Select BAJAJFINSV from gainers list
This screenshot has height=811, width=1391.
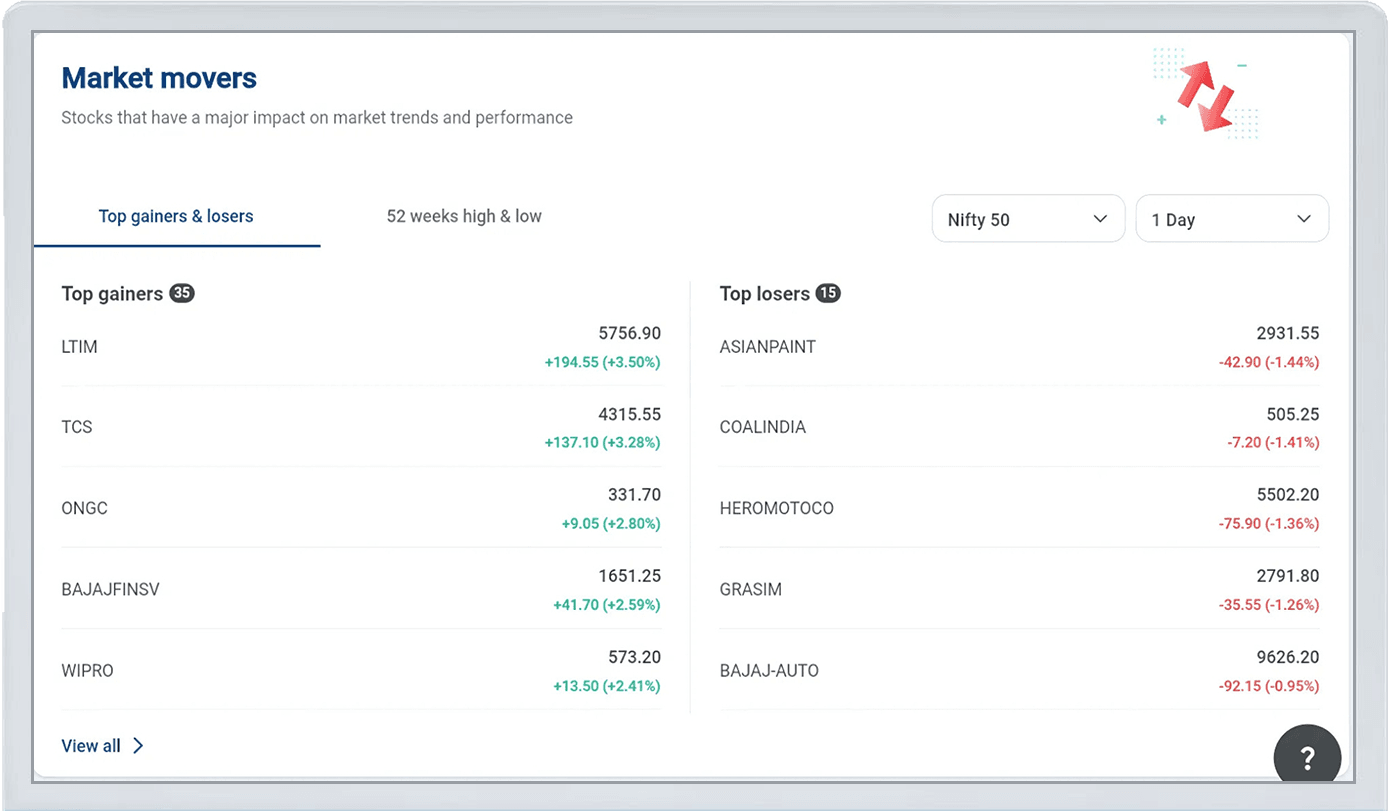(x=110, y=589)
